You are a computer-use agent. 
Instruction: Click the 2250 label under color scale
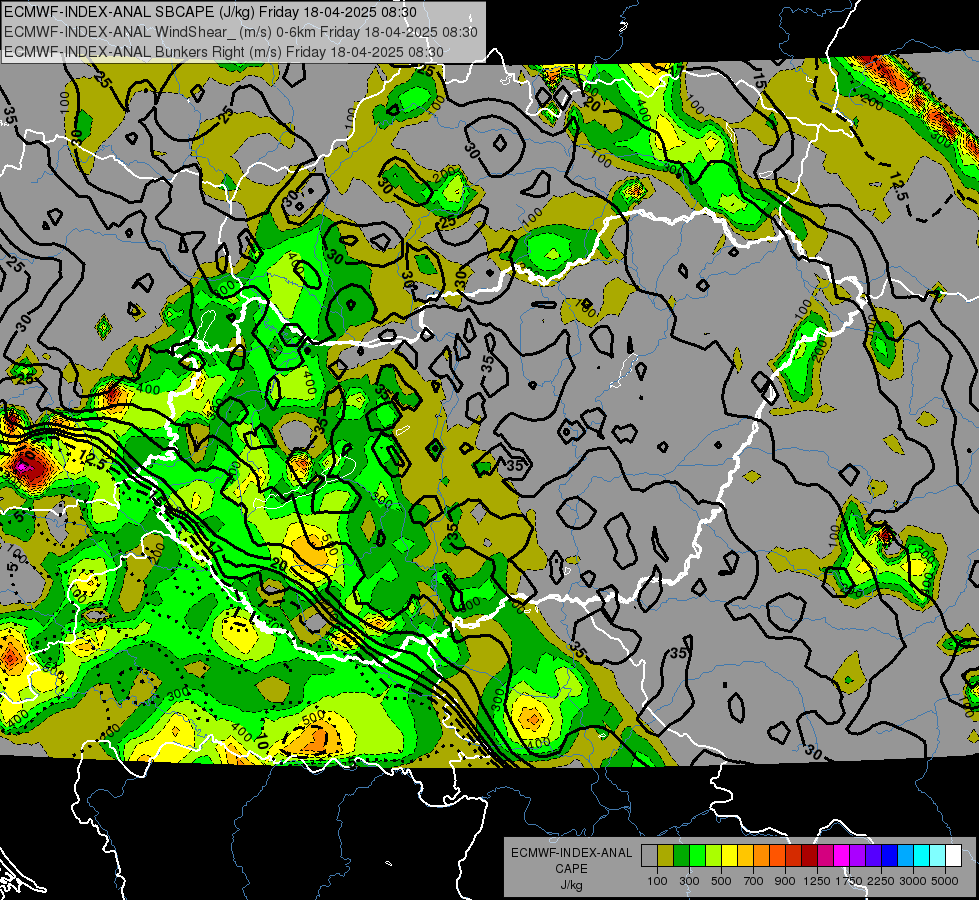click(881, 881)
